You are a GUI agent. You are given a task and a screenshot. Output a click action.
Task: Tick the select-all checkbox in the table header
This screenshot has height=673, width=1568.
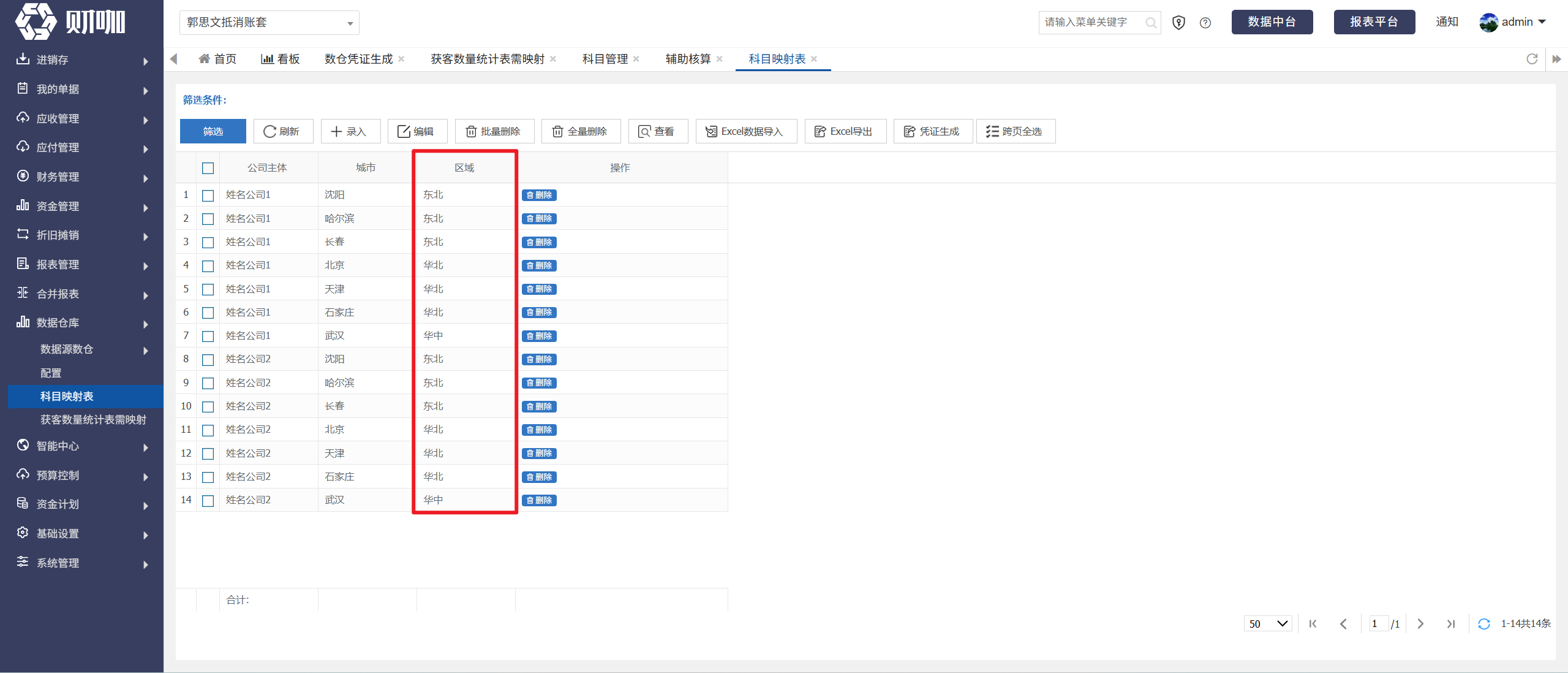pyautogui.click(x=208, y=168)
